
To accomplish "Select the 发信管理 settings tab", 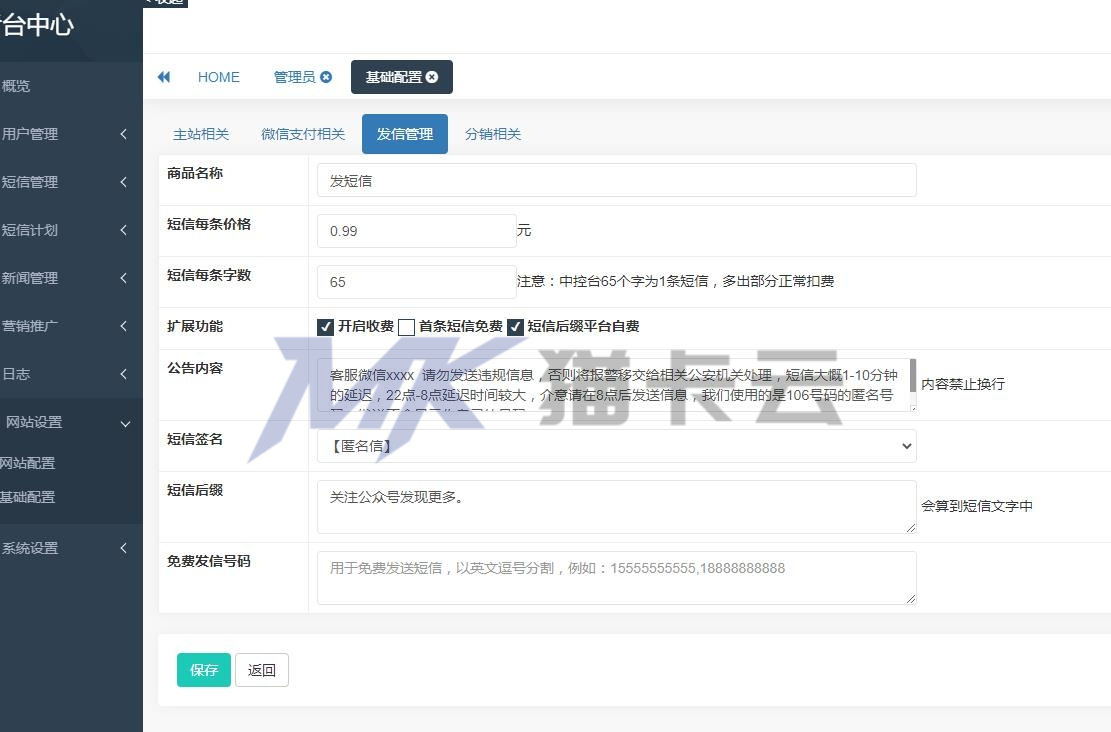I will 405,134.
